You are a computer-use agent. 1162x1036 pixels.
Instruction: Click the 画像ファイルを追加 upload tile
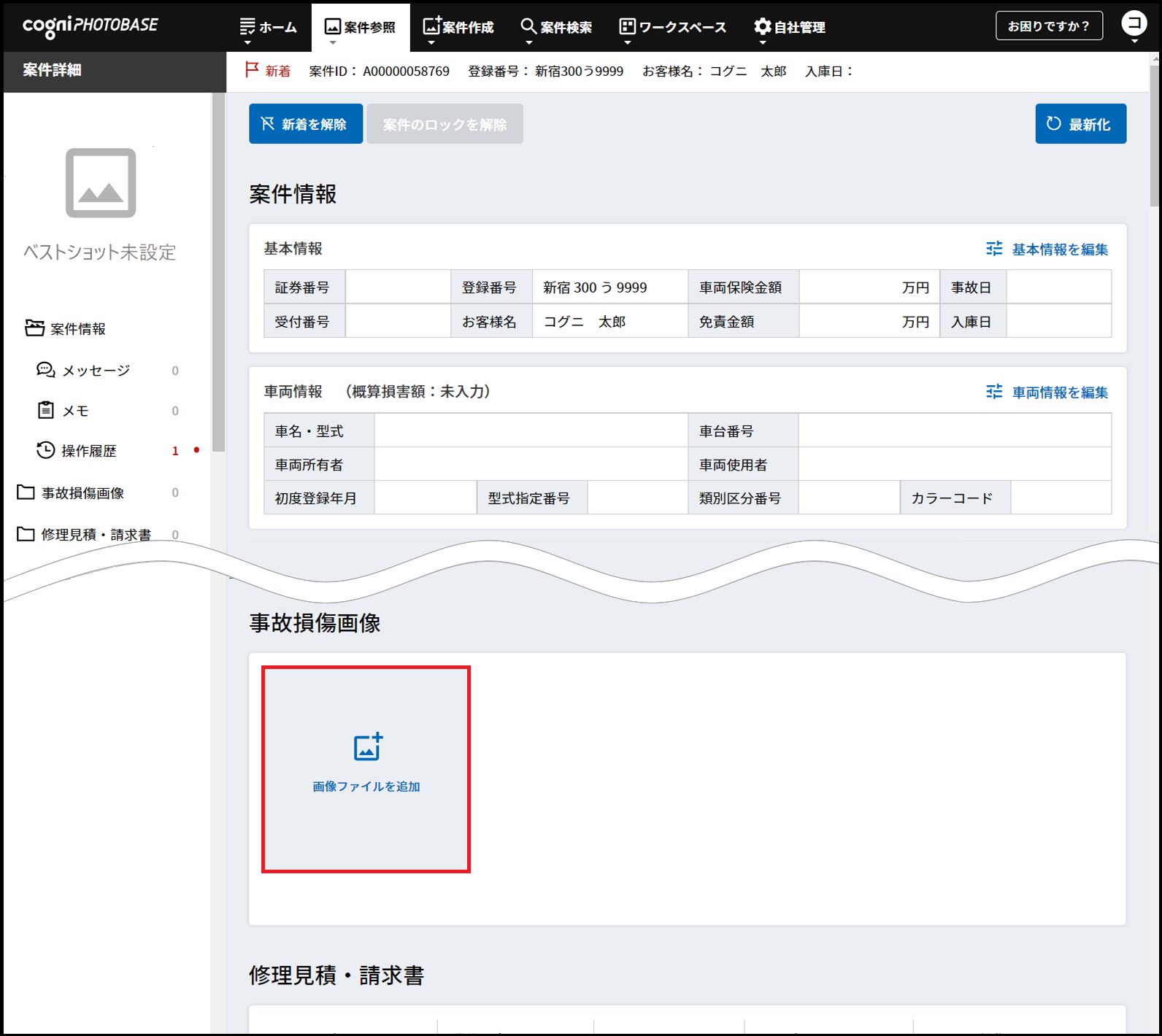click(x=366, y=769)
